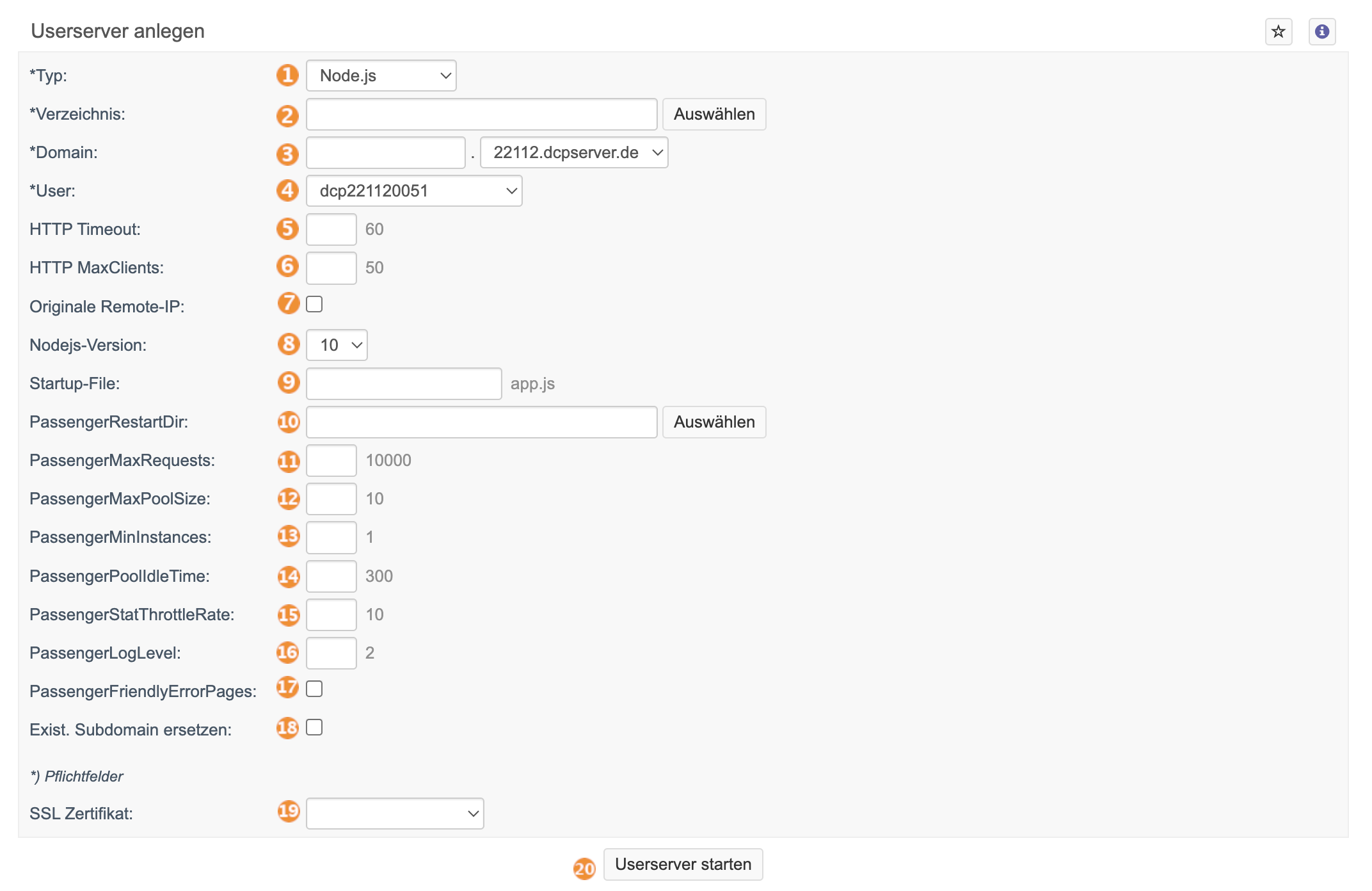The image size is (1372, 891).
Task: Click the orange number 20 badge near Userserver starten
Action: (584, 869)
